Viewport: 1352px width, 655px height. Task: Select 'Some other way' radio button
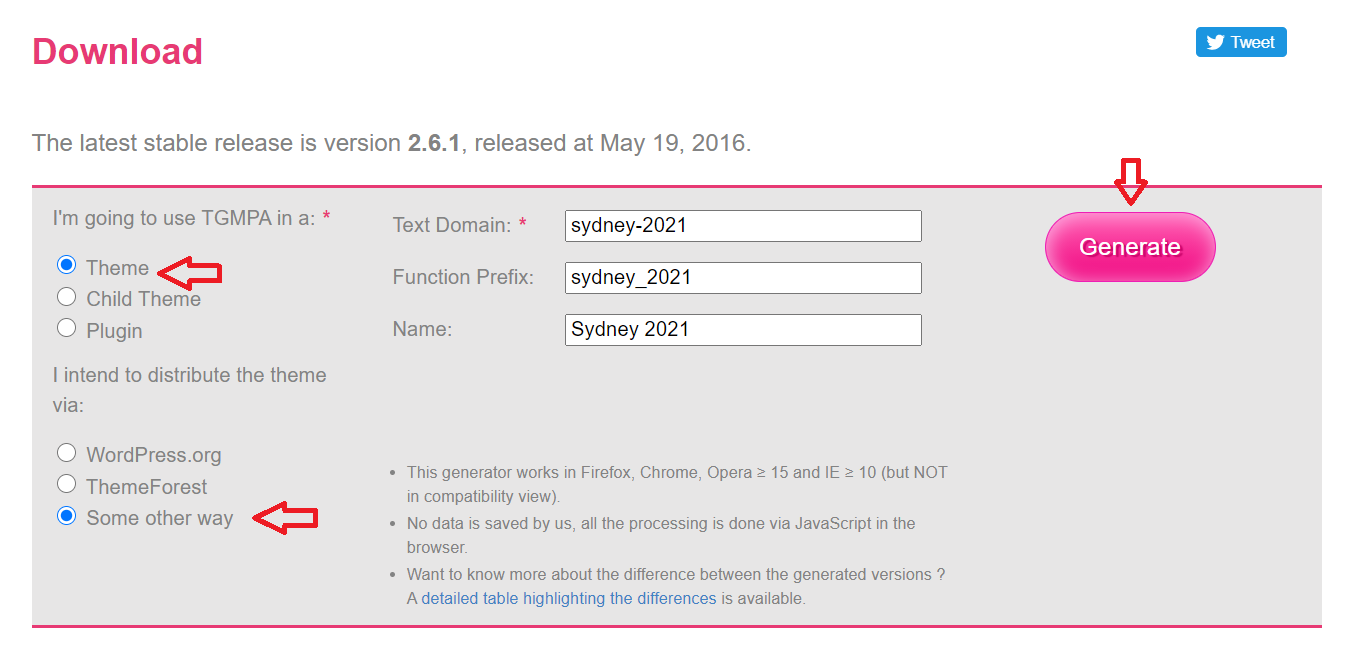pyautogui.click(x=66, y=516)
